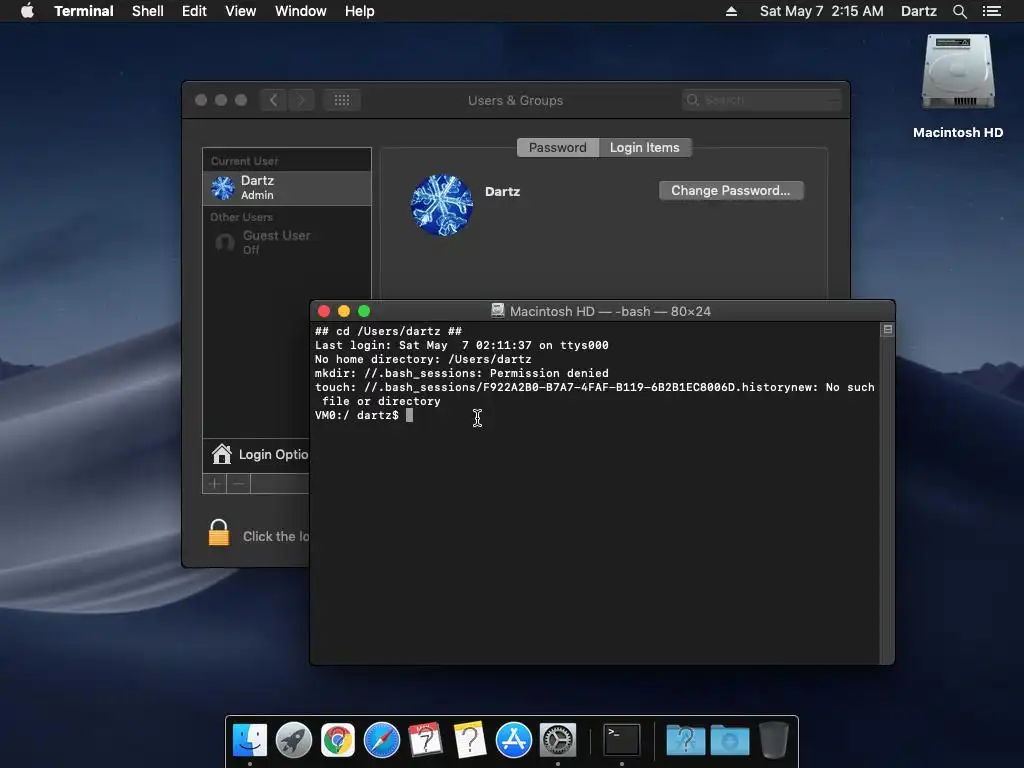Click the Terminal vertical scrollbar
This screenshot has height=768, width=1024.
click(x=888, y=500)
